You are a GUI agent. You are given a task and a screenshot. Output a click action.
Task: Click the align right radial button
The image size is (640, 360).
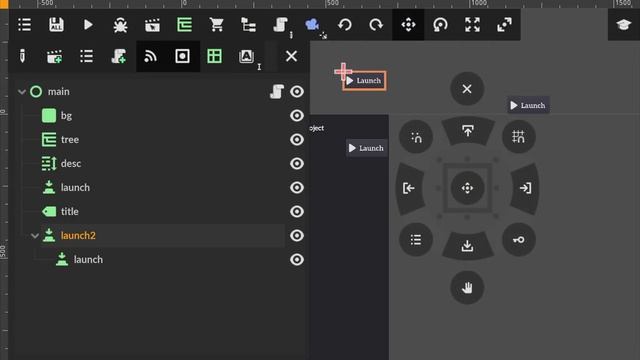click(525, 188)
